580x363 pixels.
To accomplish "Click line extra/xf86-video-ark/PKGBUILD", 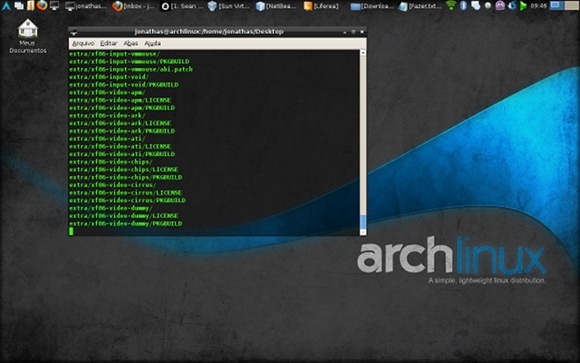I will click(x=122, y=131).
